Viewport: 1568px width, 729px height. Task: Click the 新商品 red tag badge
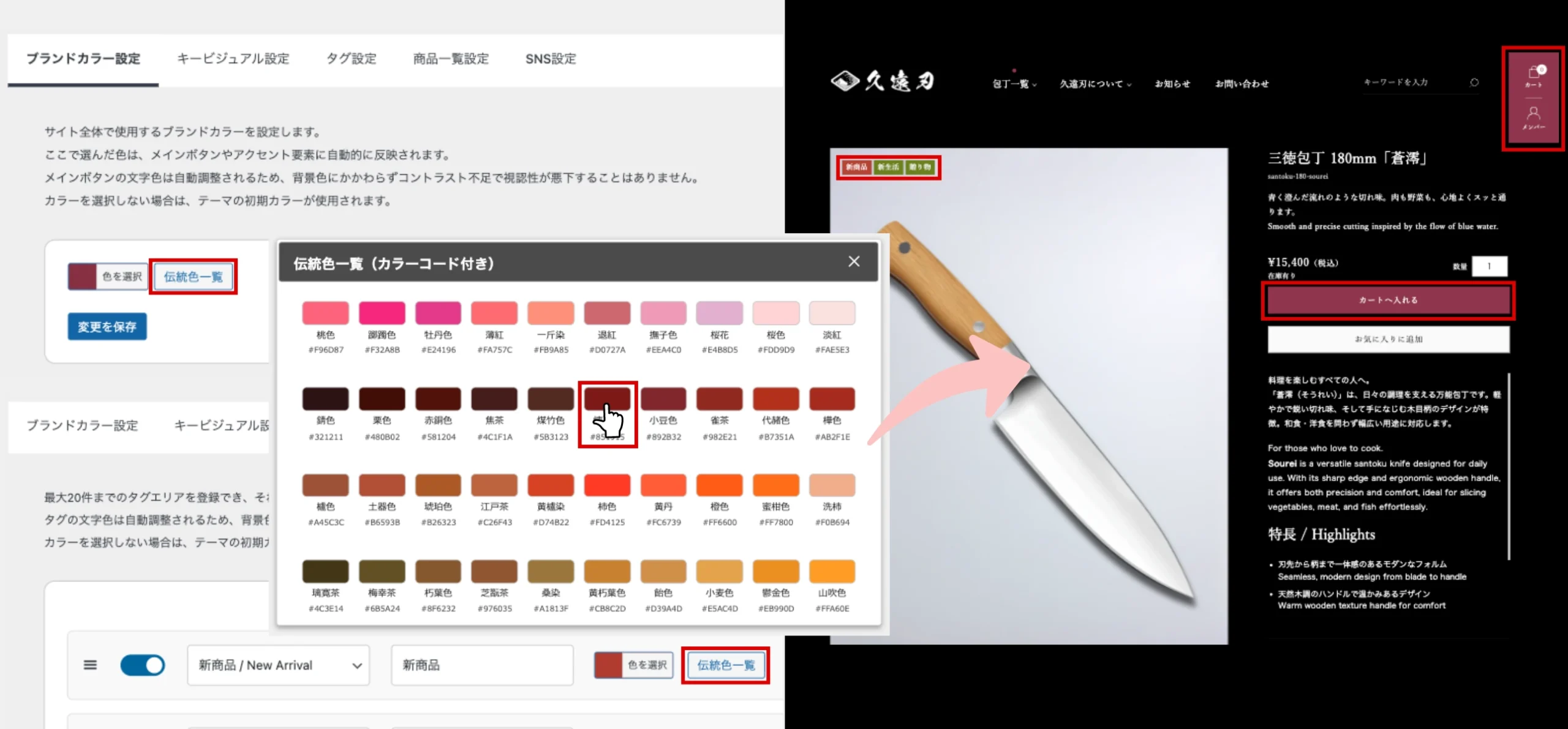coord(856,166)
